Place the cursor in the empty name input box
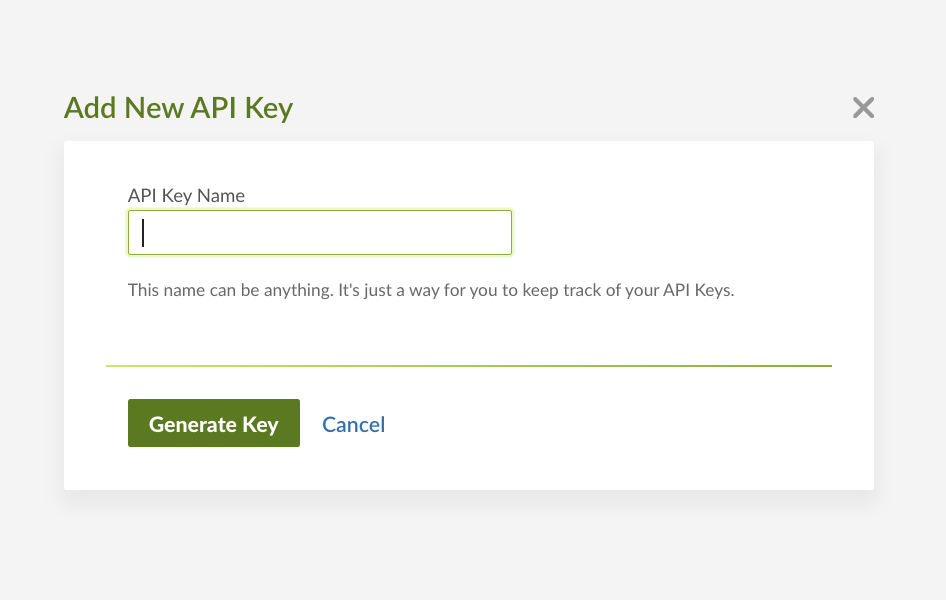The height and width of the screenshot is (600, 946). [320, 232]
